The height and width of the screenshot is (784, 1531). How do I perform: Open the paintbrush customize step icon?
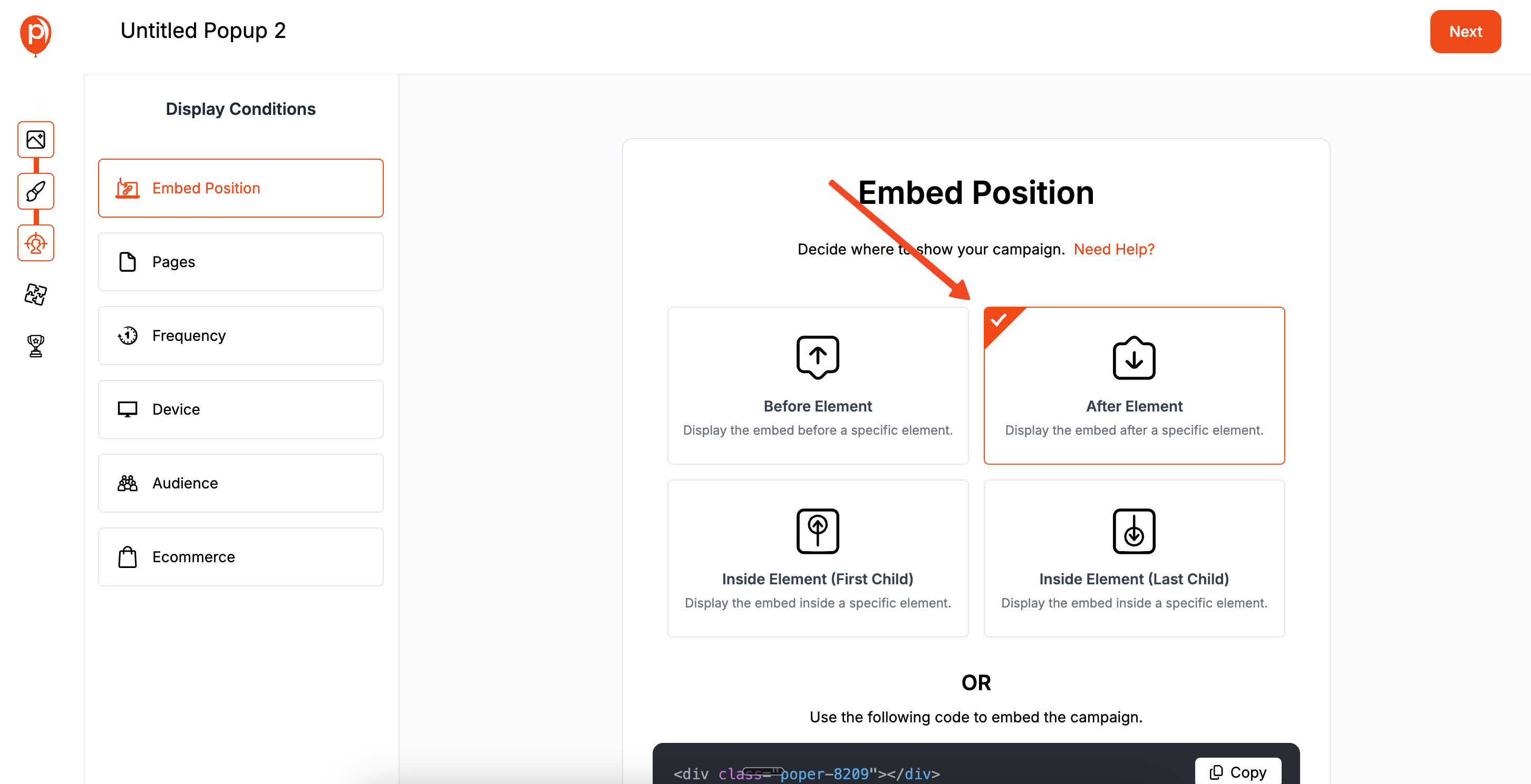pos(36,191)
